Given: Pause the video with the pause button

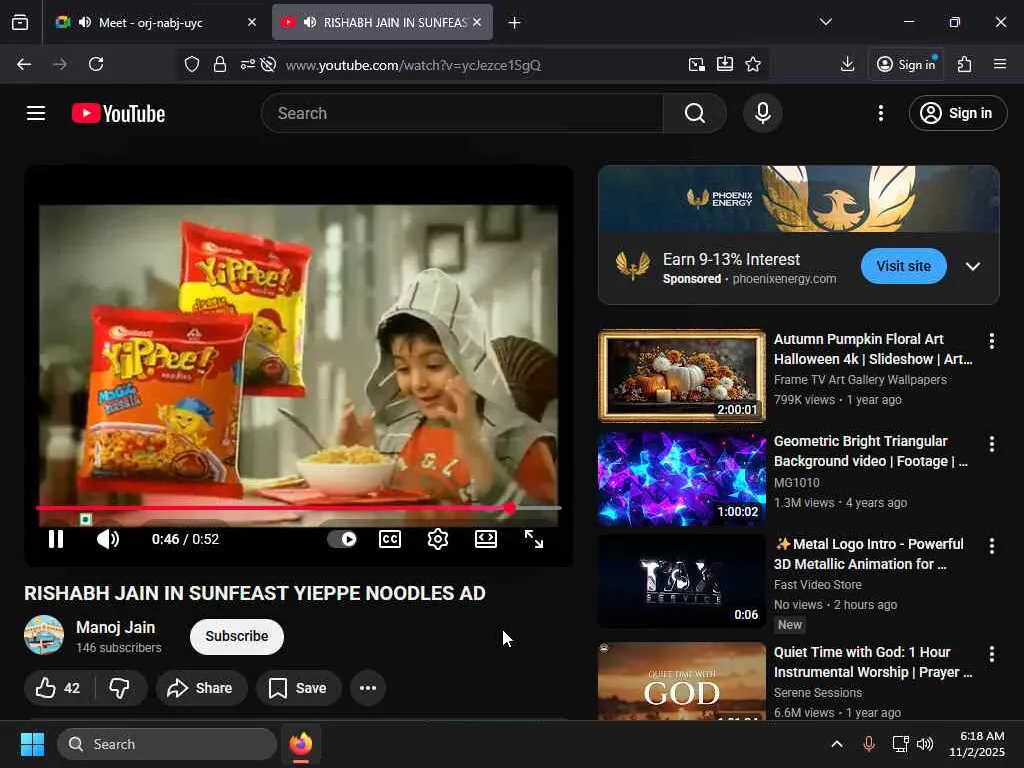Looking at the screenshot, I should tap(56, 539).
